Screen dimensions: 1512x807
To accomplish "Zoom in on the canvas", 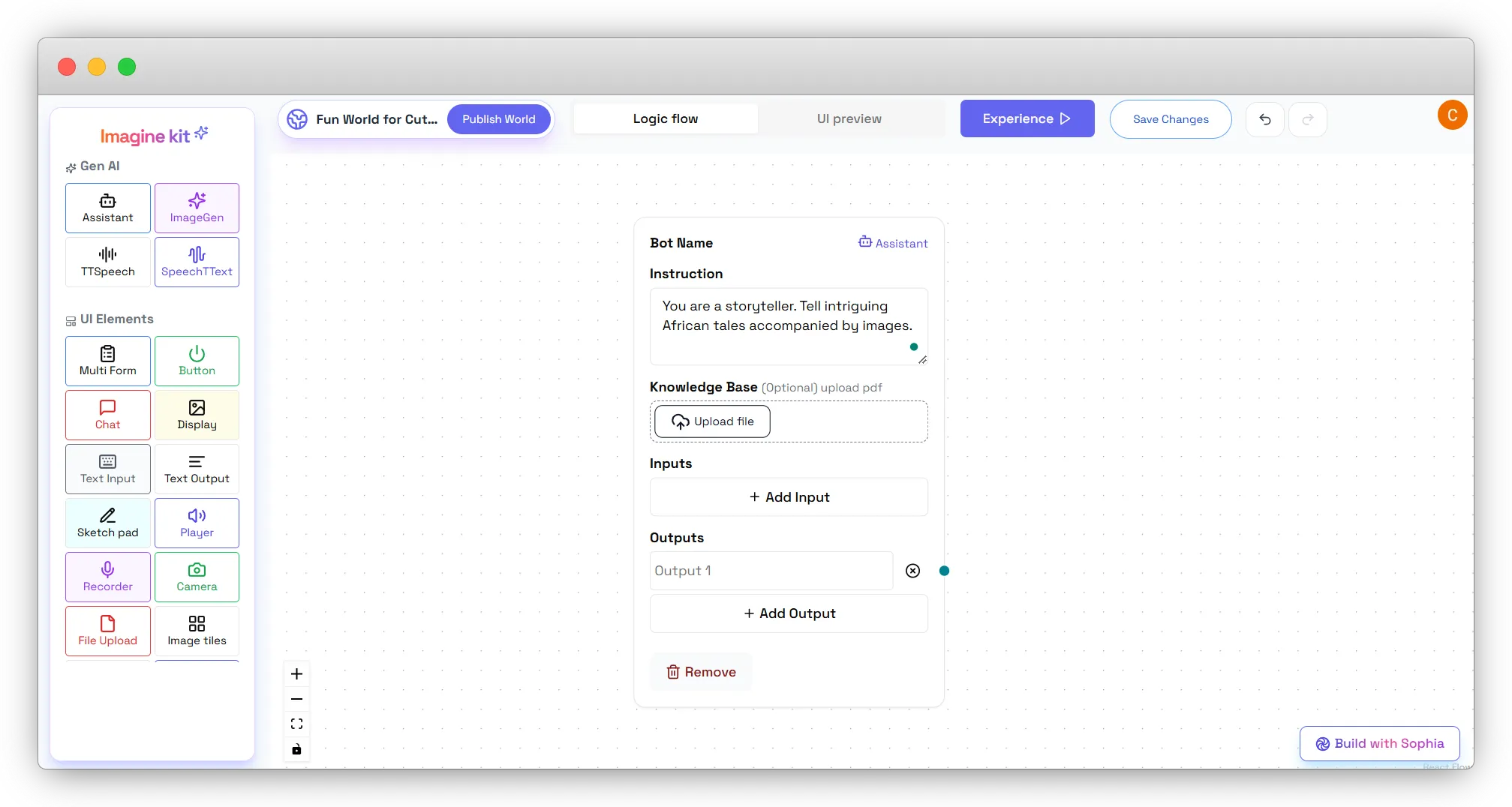I will click(296, 673).
